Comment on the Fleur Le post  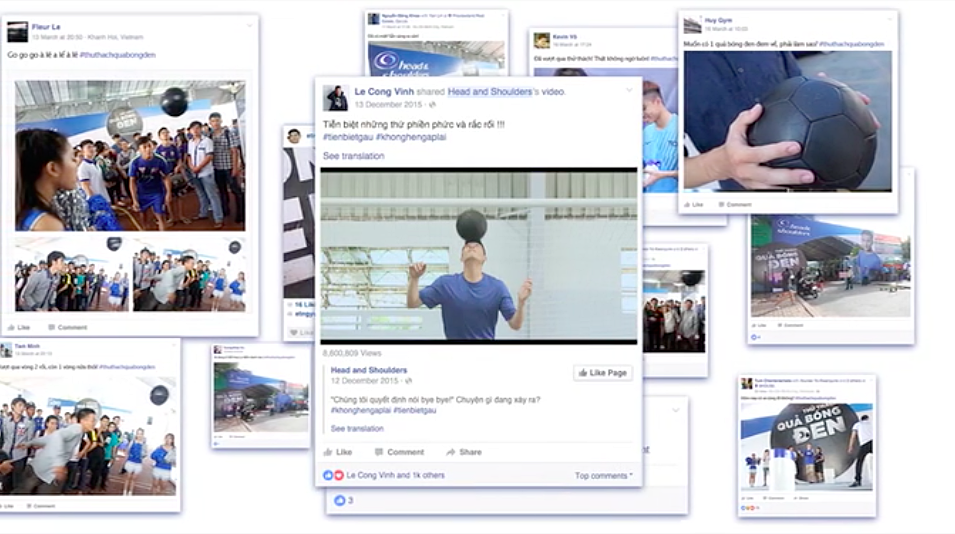(68, 328)
